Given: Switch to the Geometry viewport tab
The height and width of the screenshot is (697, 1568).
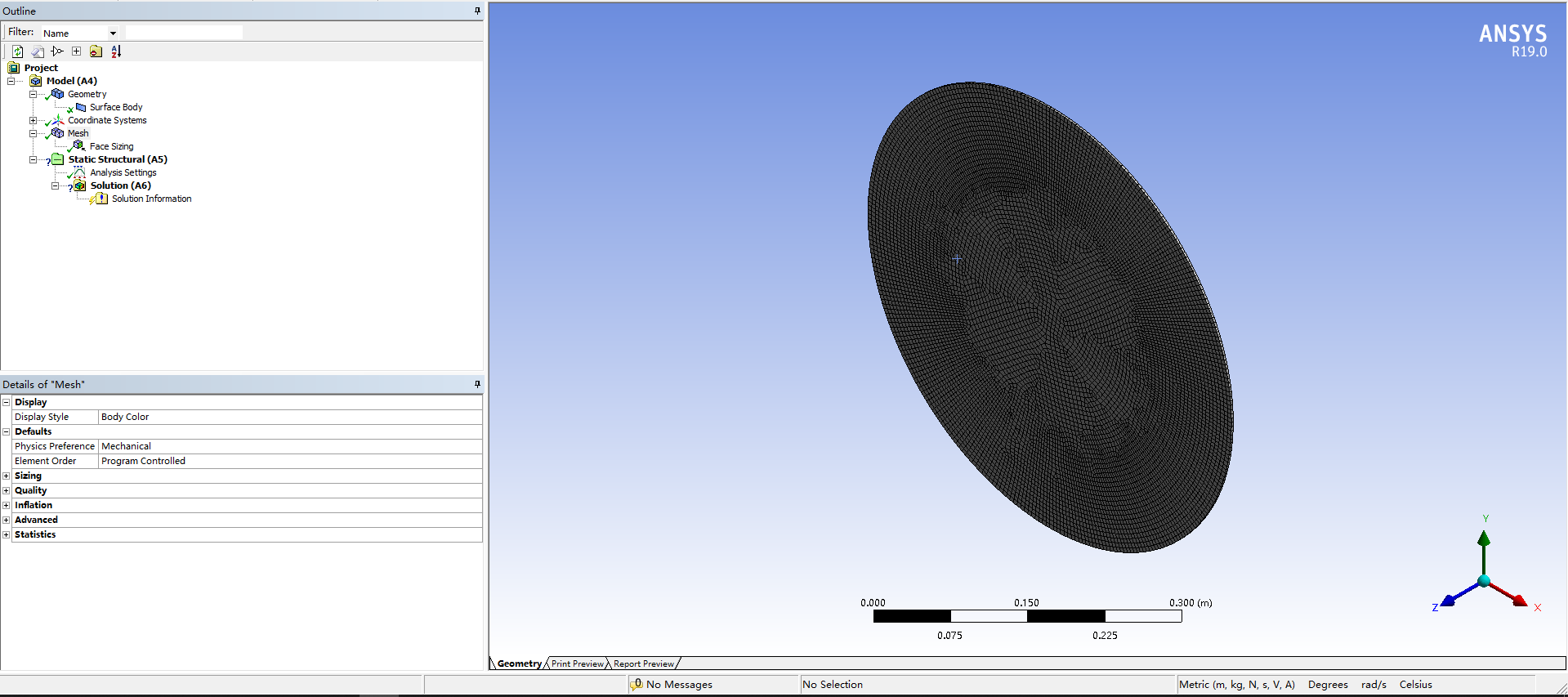Looking at the screenshot, I should (519, 663).
